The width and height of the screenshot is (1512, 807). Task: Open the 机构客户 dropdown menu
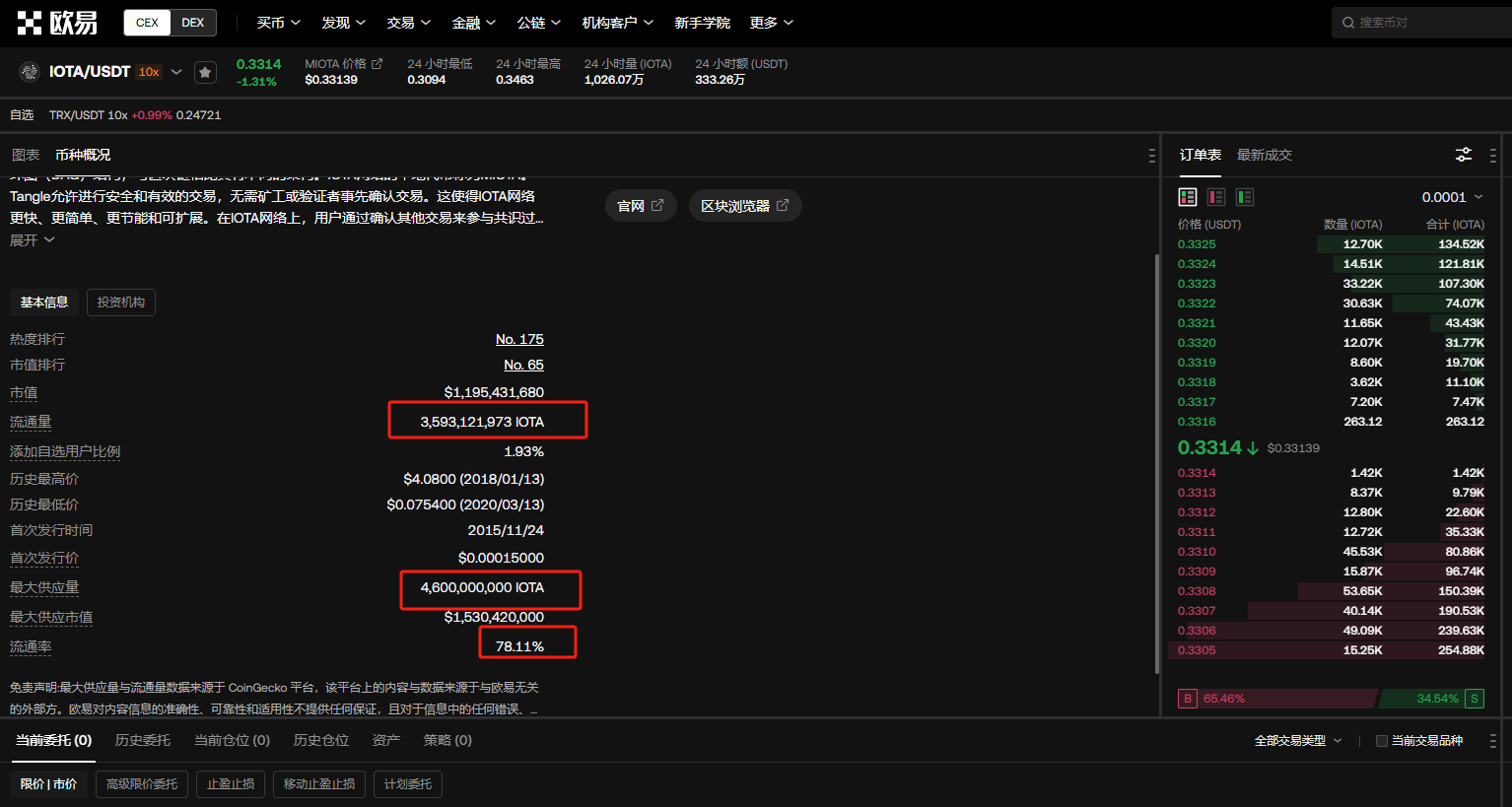point(618,23)
